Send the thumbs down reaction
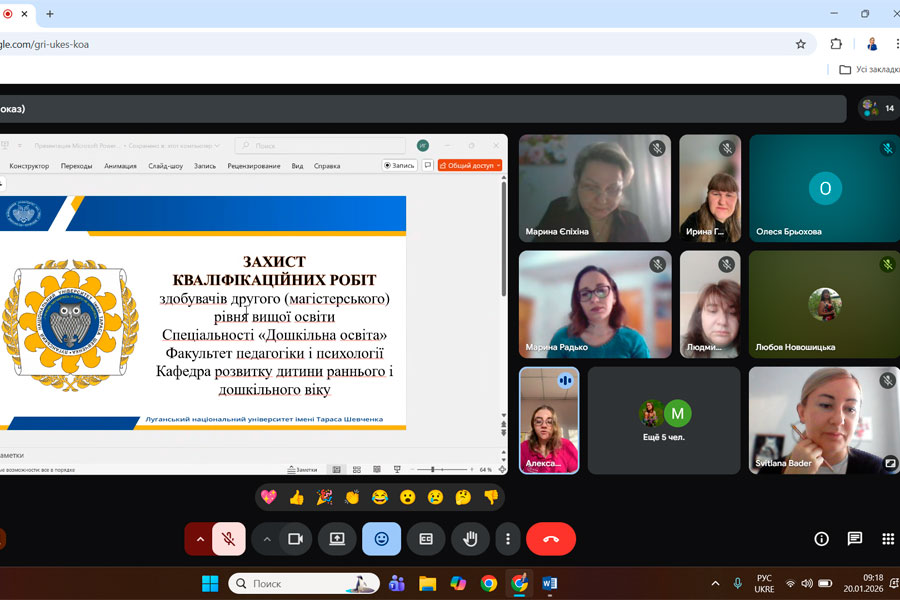Viewport: 900px width, 600px height. tap(491, 497)
